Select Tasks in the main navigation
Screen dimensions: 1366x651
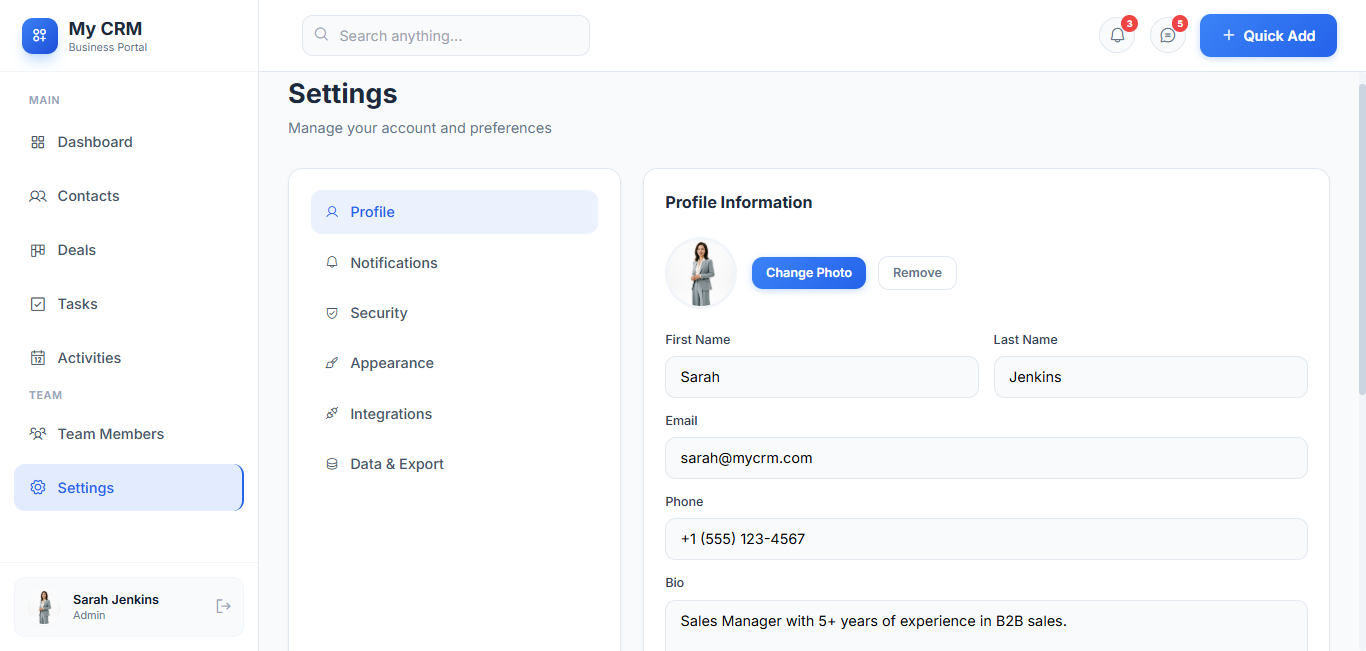[77, 304]
